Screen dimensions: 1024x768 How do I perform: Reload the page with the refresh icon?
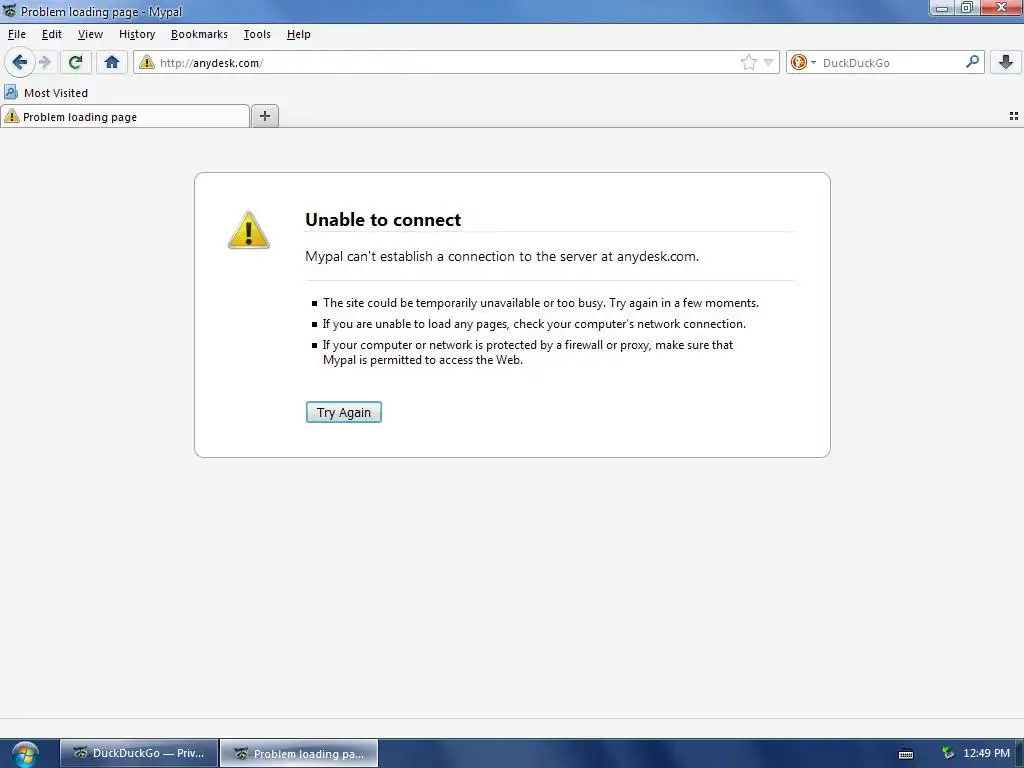click(76, 63)
